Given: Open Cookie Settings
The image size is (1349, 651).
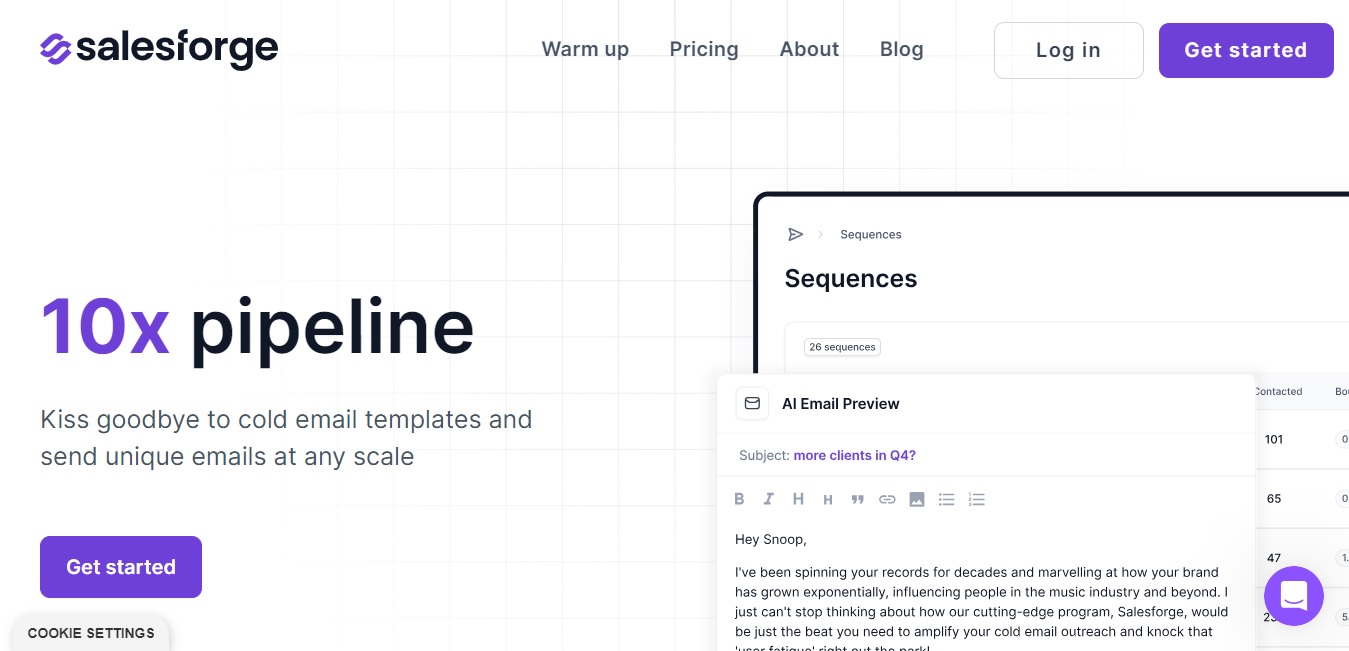Looking at the screenshot, I should click(91, 633).
